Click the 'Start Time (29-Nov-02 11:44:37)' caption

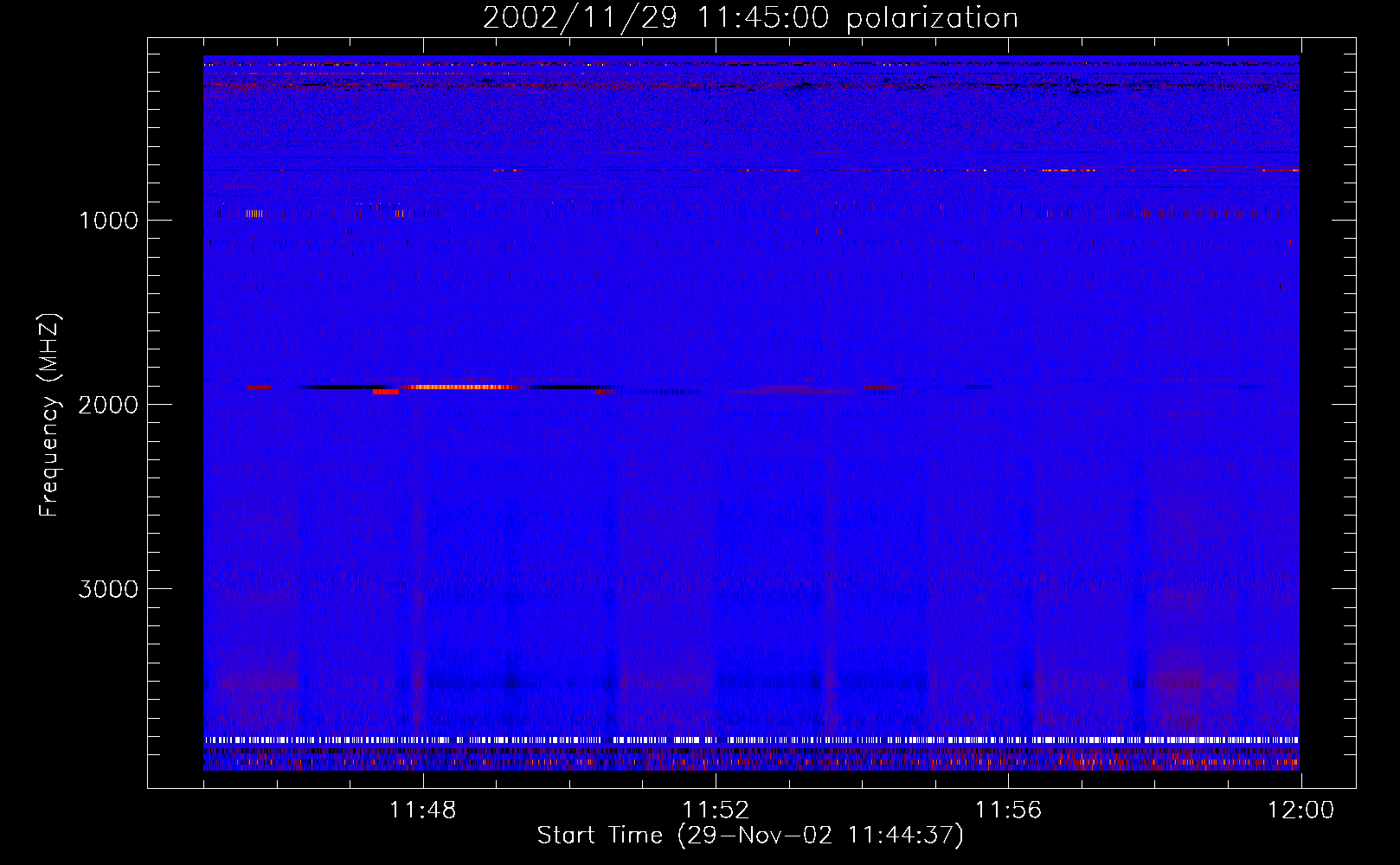point(750,836)
